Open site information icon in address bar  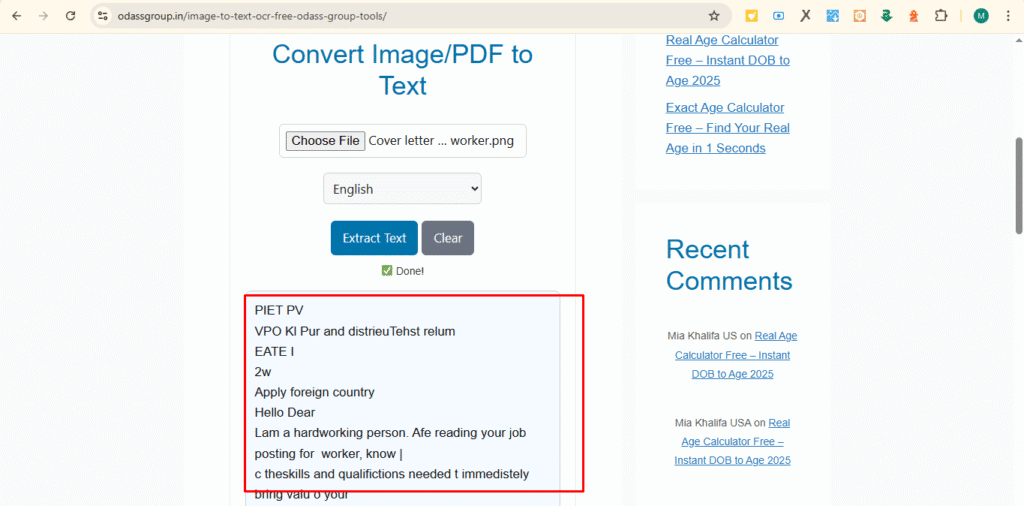[x=102, y=16]
